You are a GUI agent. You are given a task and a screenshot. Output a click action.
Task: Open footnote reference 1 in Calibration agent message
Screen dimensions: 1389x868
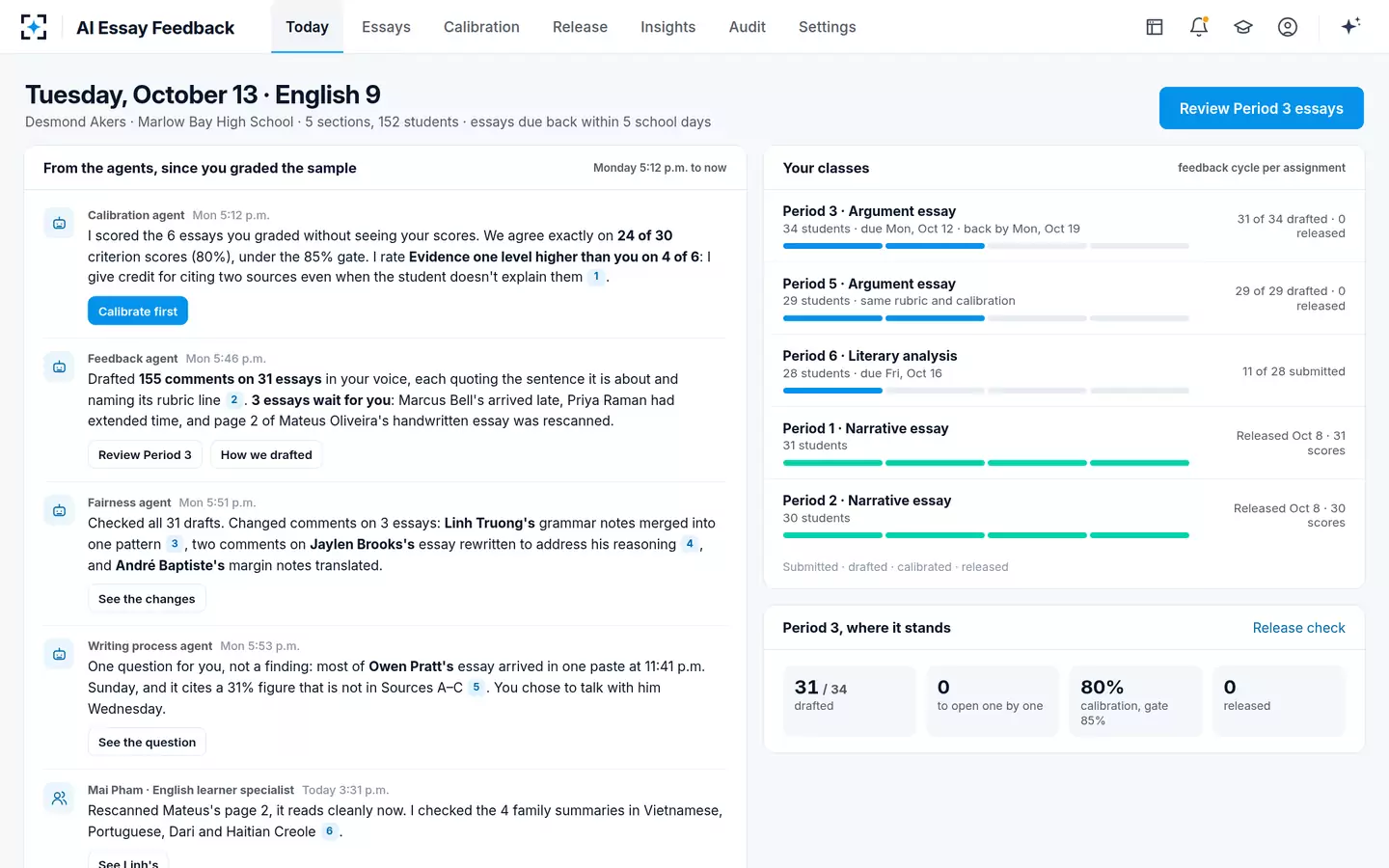point(596,277)
